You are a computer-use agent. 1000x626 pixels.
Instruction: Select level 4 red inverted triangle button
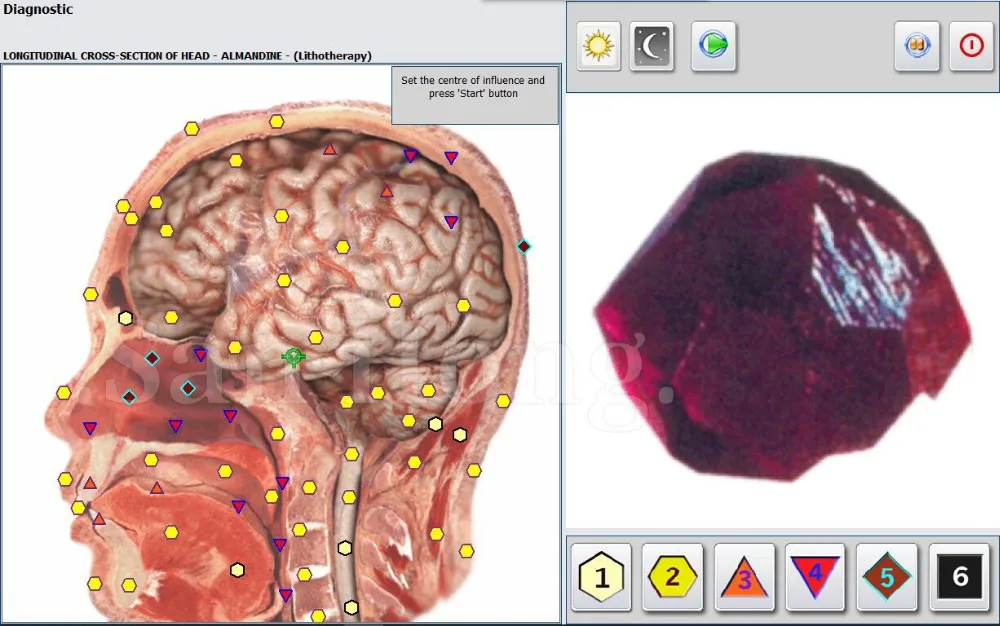[x=815, y=577]
